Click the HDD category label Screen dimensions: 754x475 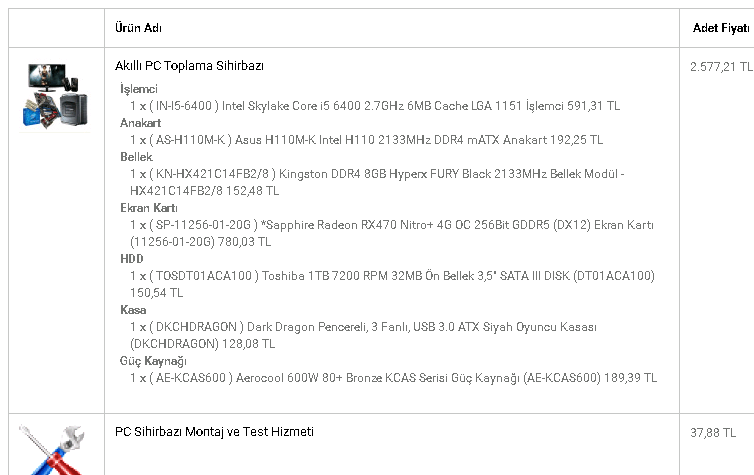pos(132,258)
